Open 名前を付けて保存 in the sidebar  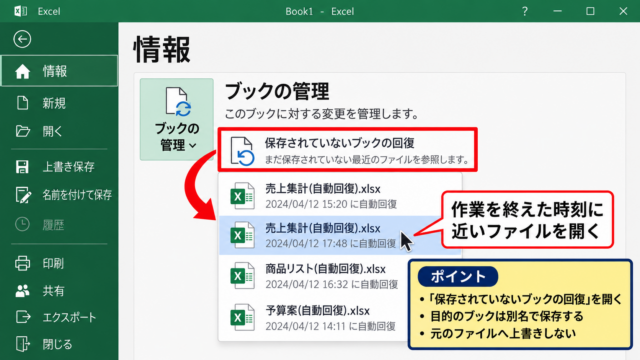pos(60,195)
